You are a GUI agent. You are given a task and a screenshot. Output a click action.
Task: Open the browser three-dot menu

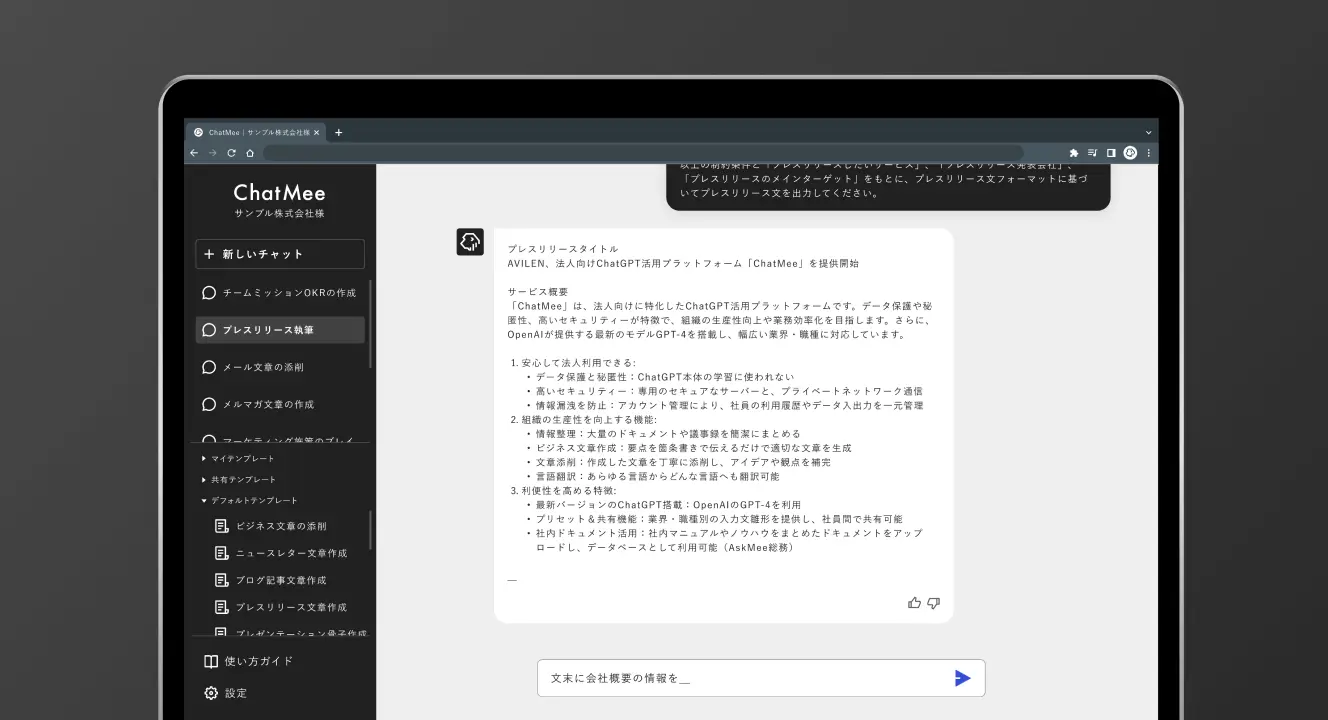(1148, 153)
